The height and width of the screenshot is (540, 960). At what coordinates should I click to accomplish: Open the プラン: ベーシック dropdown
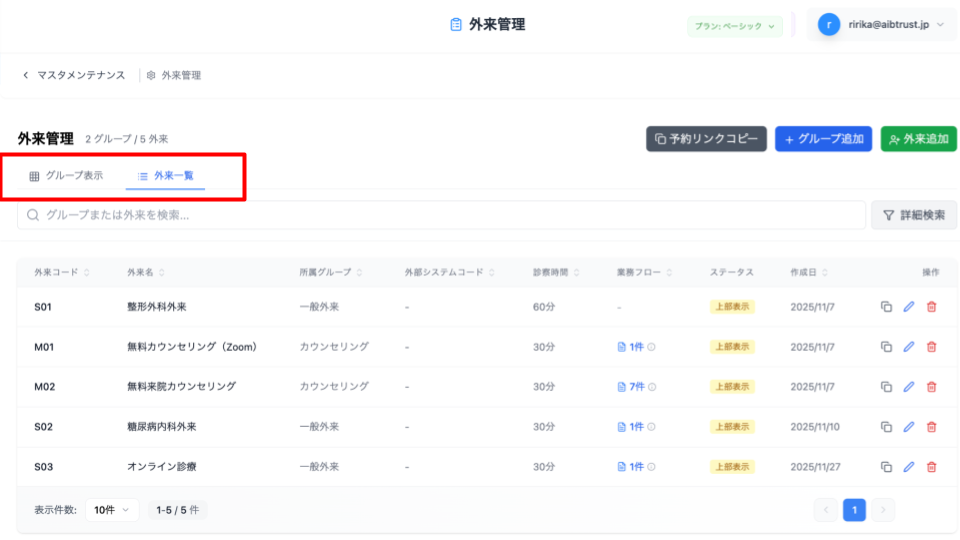pyautogui.click(x=735, y=26)
